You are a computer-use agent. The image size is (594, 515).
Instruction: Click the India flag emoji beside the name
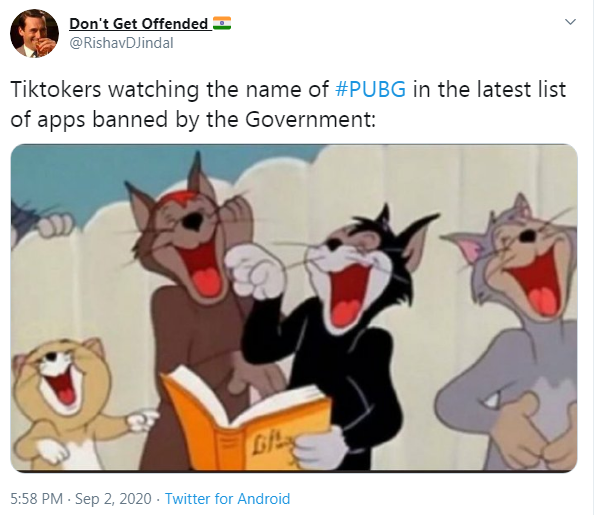pos(222,23)
